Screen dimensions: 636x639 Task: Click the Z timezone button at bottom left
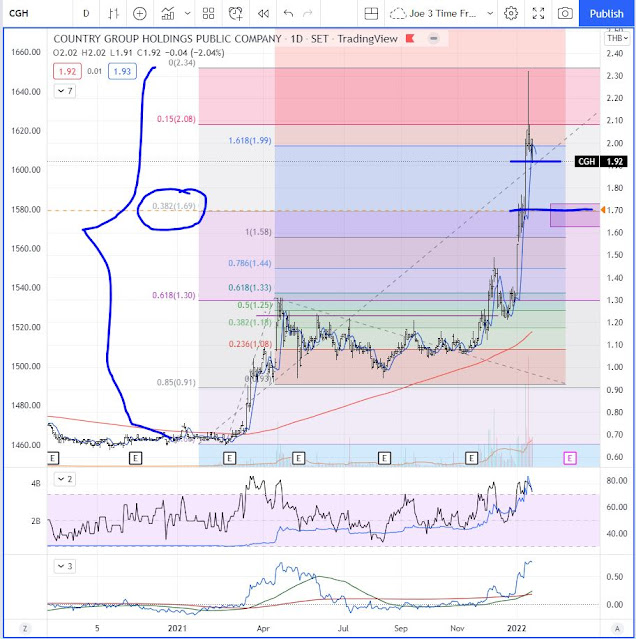[x=25, y=628]
